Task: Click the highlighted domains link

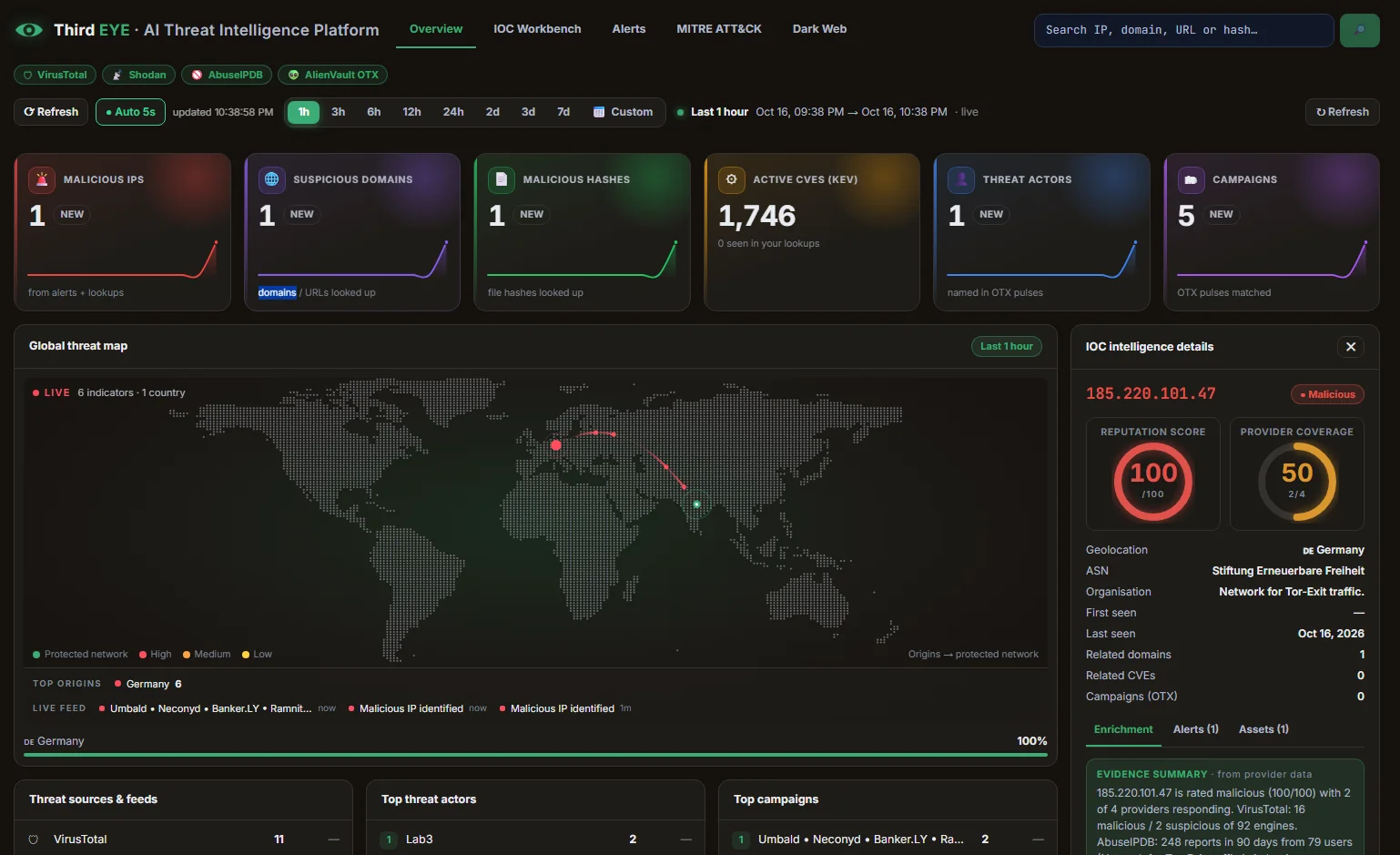Action: pos(277,292)
